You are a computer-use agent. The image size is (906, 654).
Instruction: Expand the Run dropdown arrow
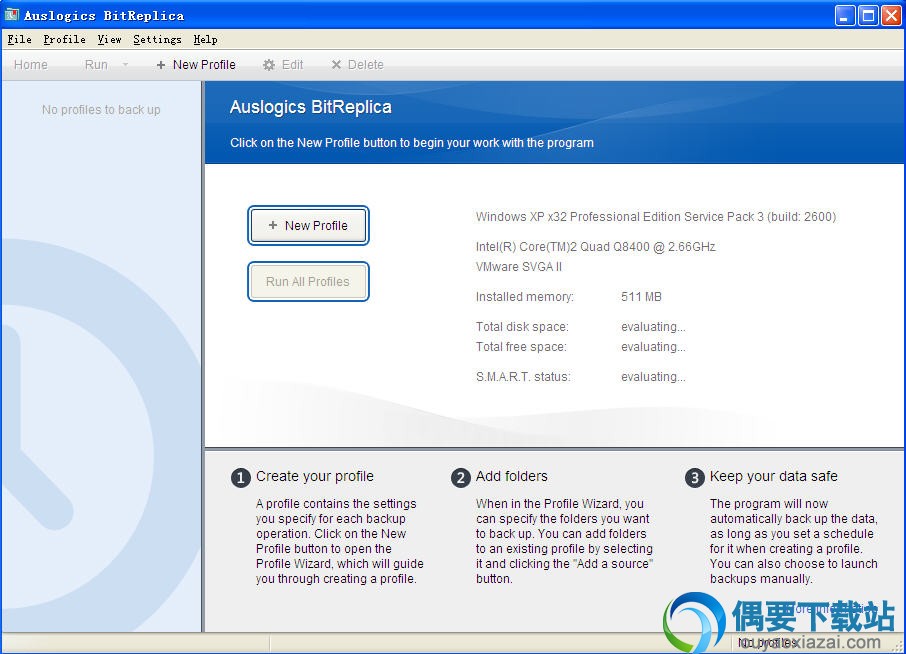125,65
